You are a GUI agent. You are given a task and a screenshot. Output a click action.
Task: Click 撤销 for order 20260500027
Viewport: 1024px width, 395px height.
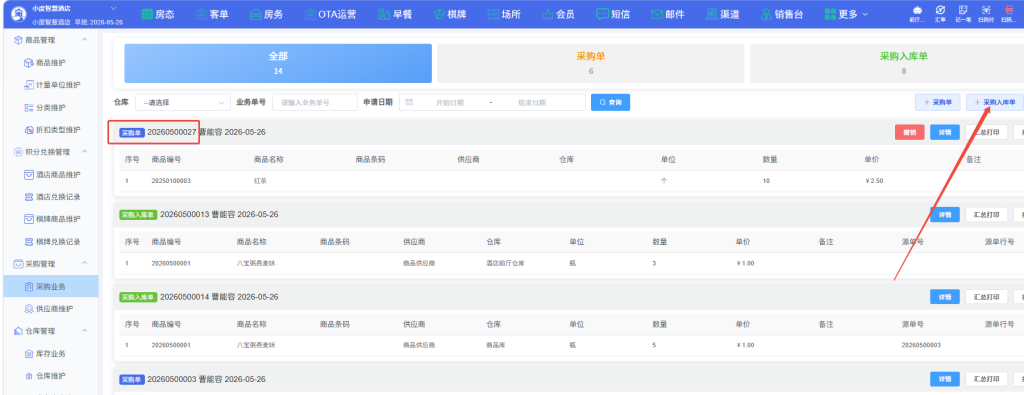[x=910, y=132]
